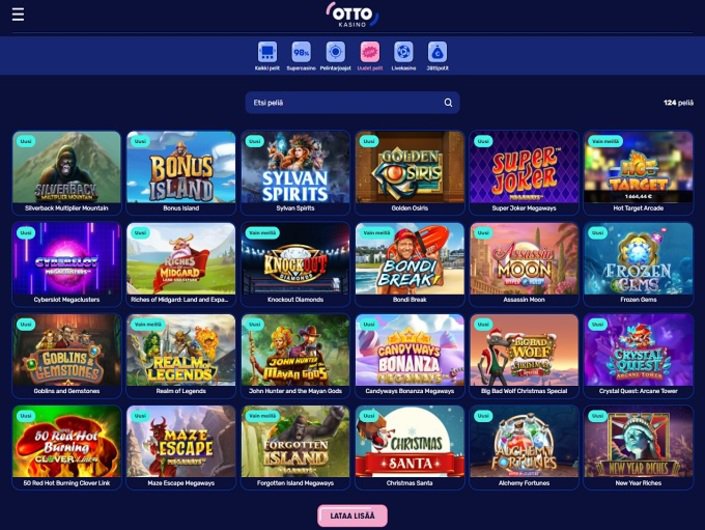Select the Pelintarjoajat category icon
The image size is (705, 530).
pyautogui.click(x=335, y=52)
